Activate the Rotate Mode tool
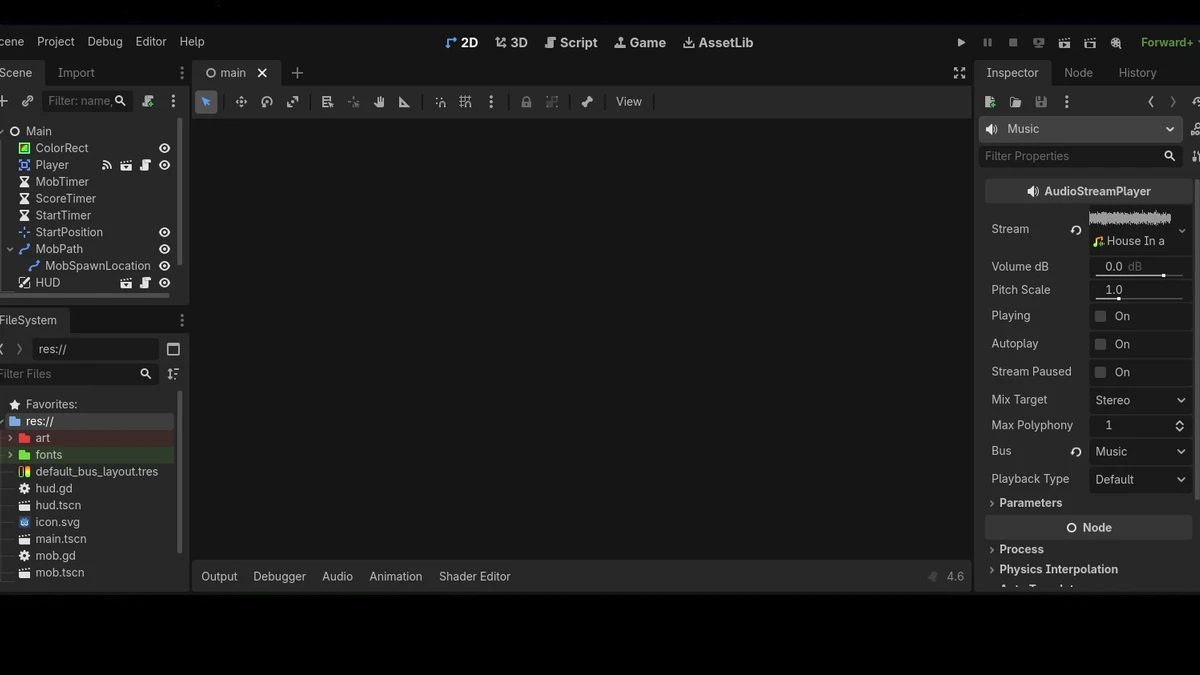This screenshot has height=675, width=1200. pos(267,102)
